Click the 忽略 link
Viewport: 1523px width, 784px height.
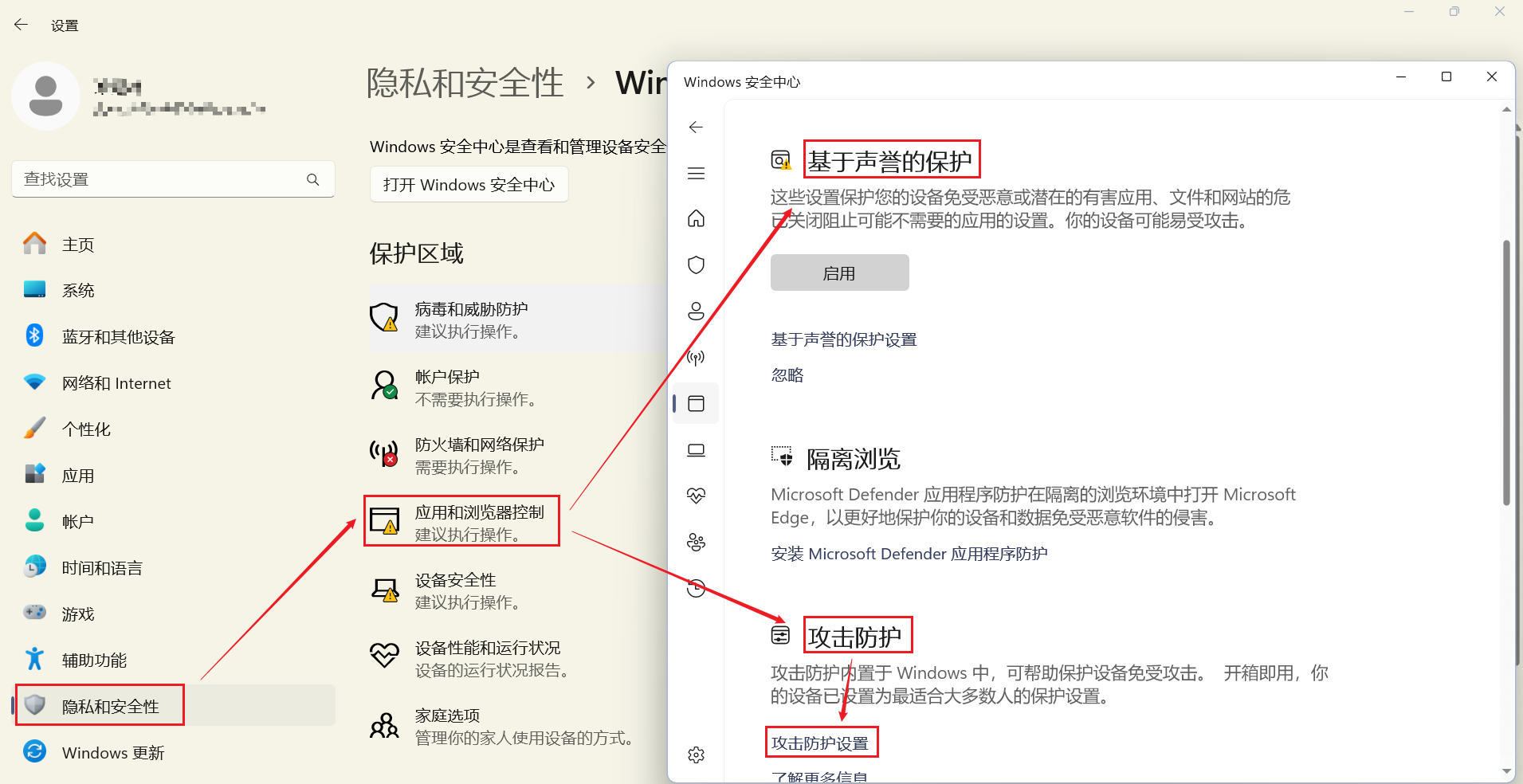[x=787, y=375]
